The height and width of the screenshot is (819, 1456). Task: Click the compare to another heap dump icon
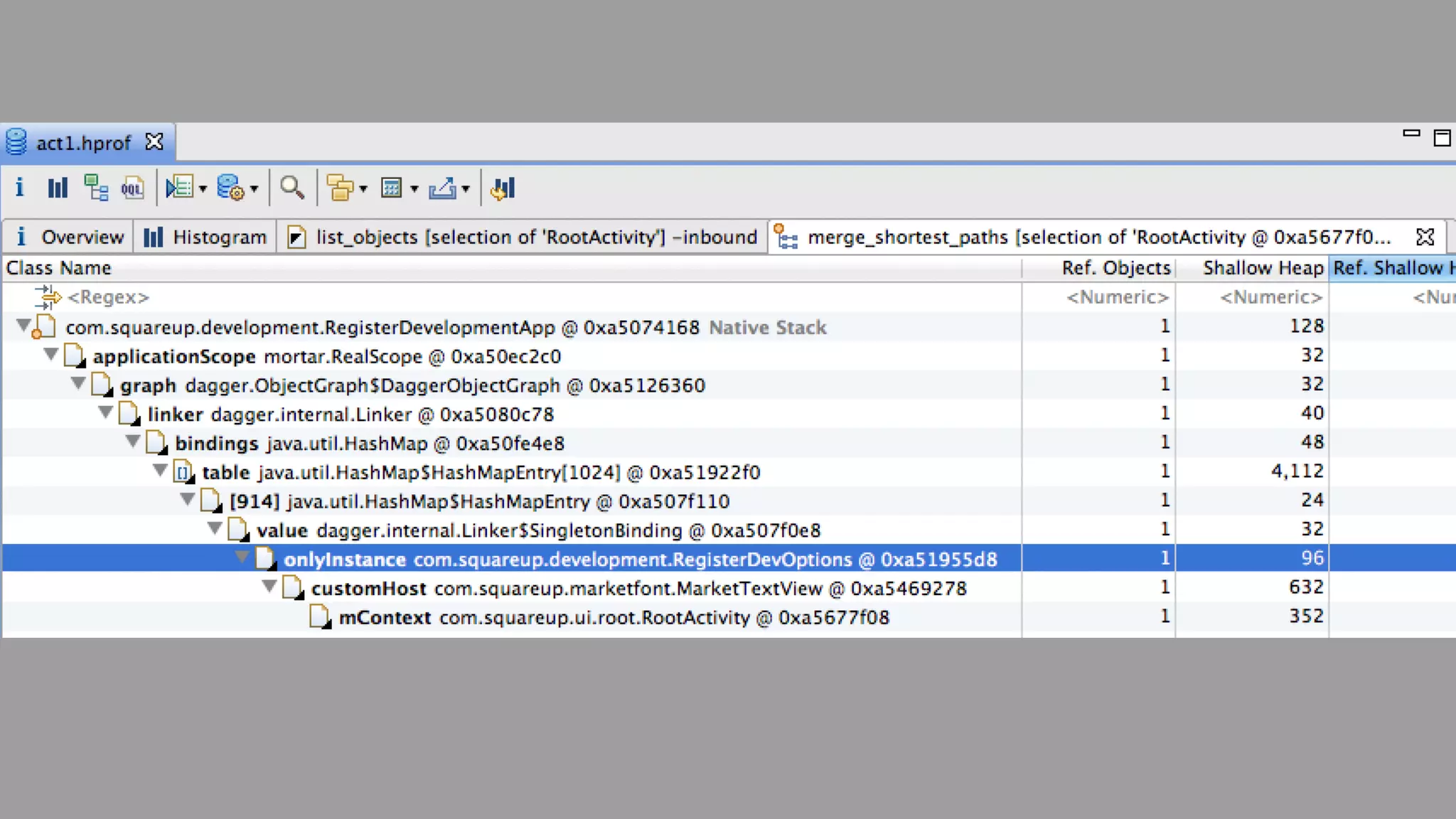tap(503, 188)
